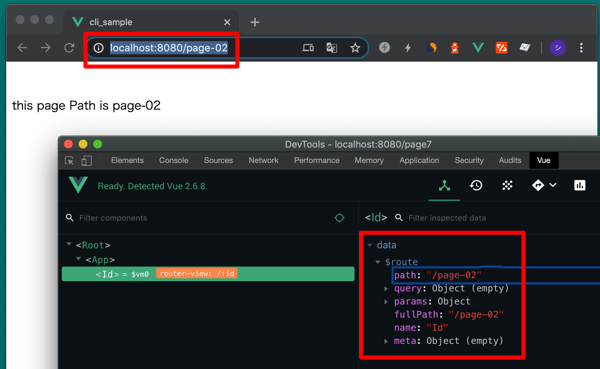Viewport: 600px width, 369px height.
Task: Bookmark this page with the star
Action: 355,48
